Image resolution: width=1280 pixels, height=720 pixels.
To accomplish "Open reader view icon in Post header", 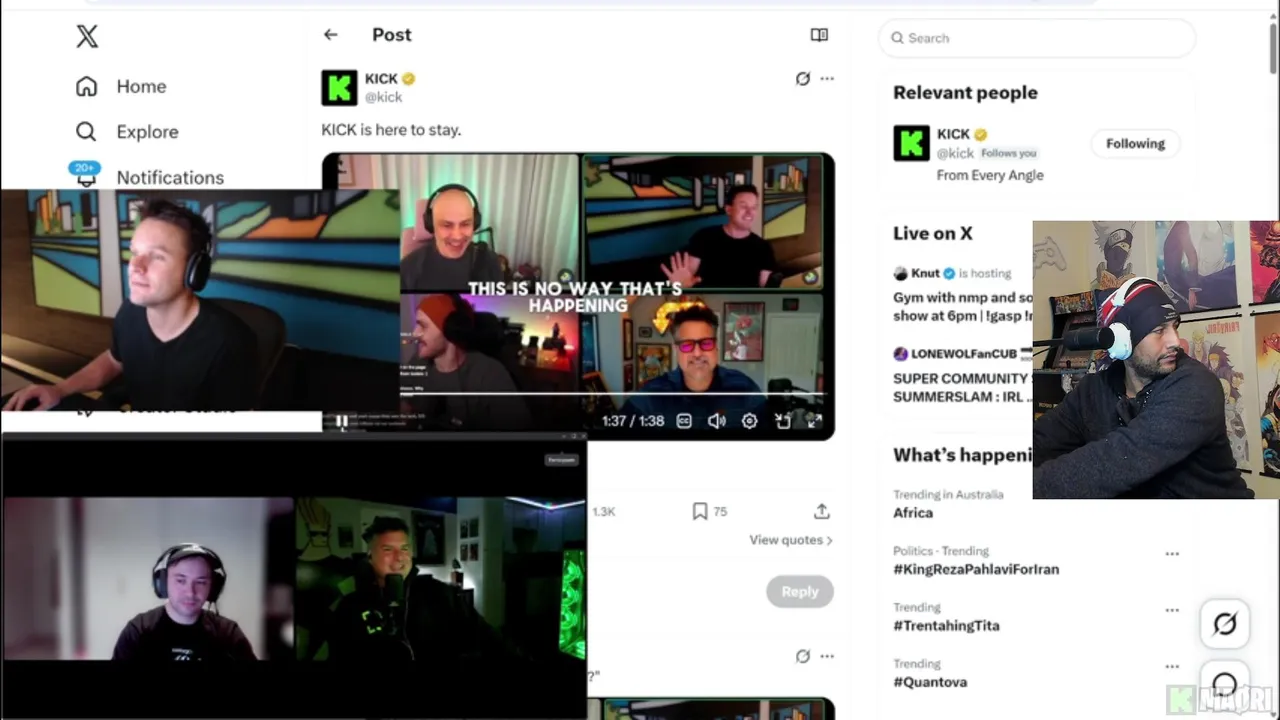I will click(x=819, y=35).
